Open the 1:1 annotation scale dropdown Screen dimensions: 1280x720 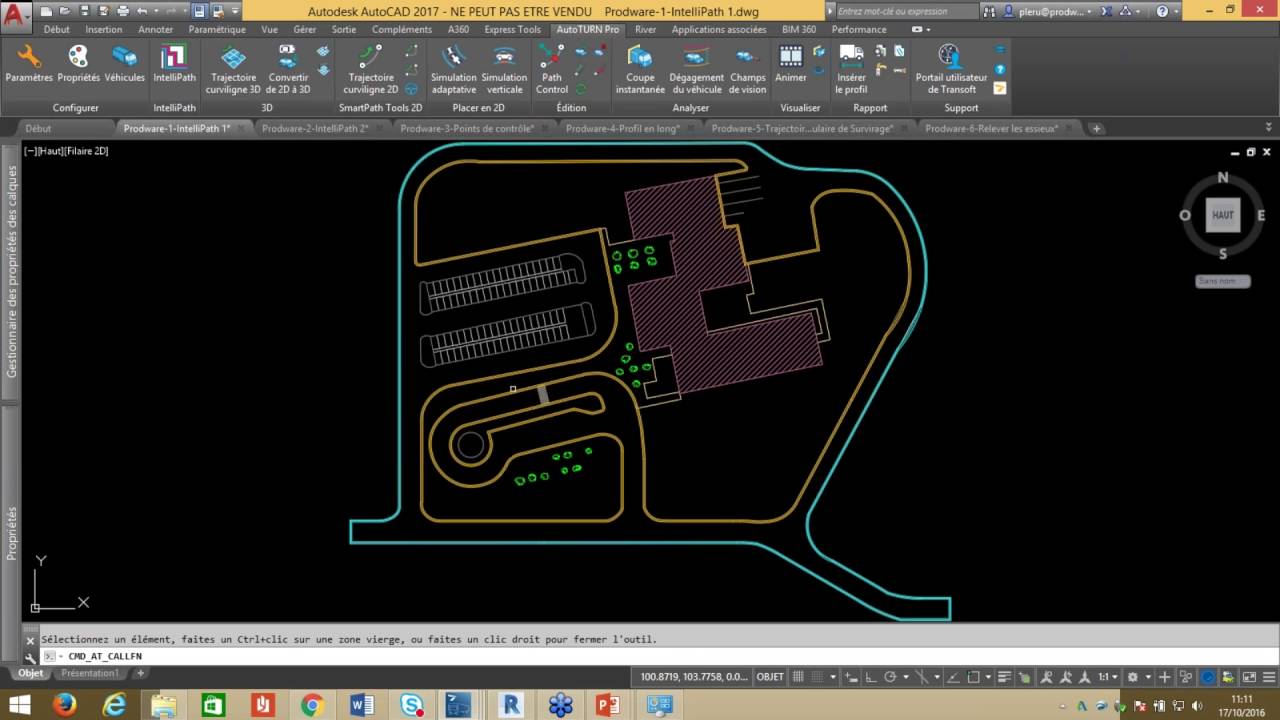(x=1108, y=677)
